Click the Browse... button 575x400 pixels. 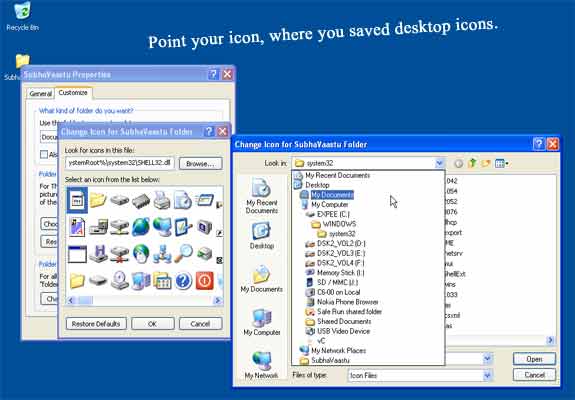click(201, 164)
